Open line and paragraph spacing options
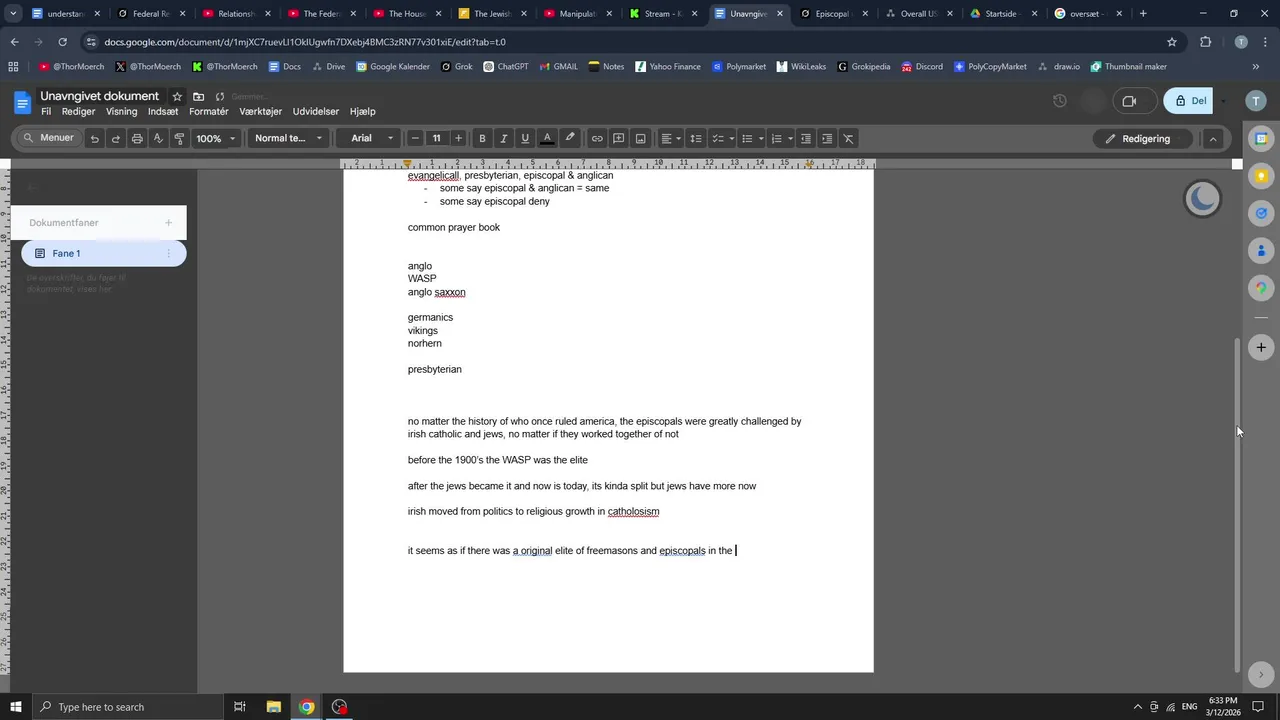Viewport: 1280px width, 720px height. [696, 139]
